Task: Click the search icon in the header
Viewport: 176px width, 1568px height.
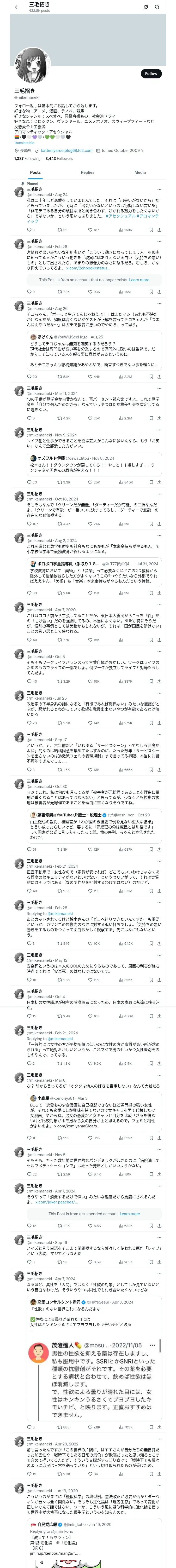Action: point(157,7)
